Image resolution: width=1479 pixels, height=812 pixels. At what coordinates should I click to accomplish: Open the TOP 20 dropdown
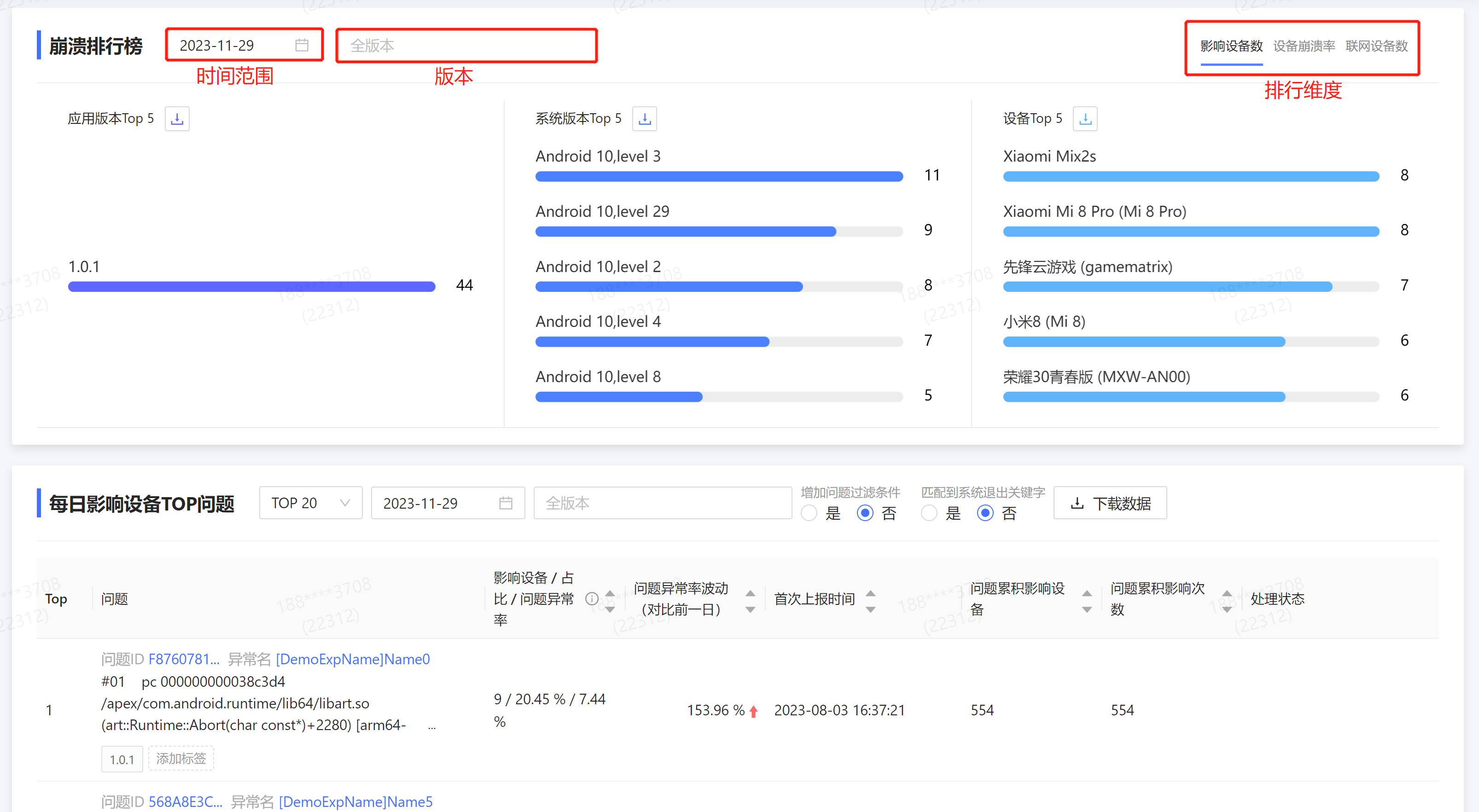[311, 503]
